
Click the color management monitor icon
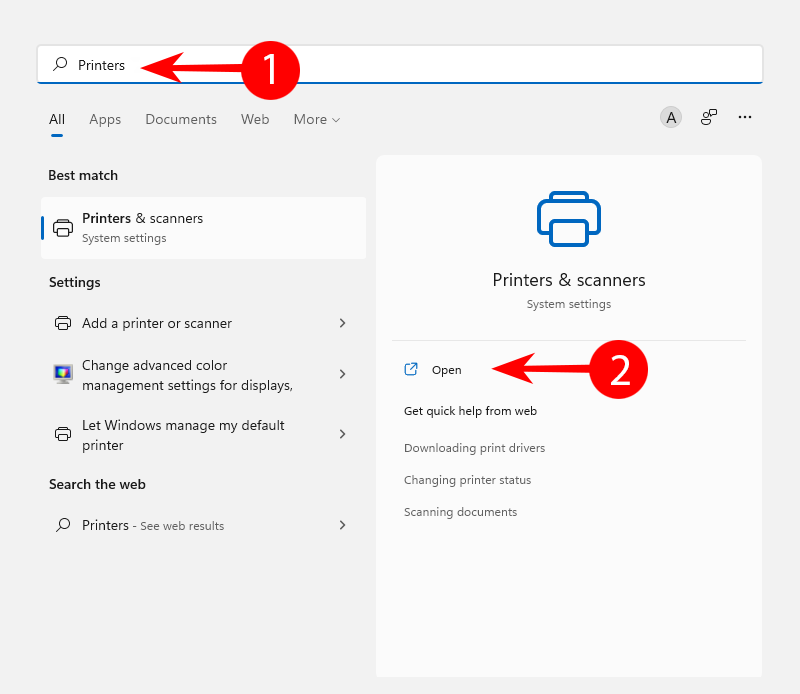(63, 374)
